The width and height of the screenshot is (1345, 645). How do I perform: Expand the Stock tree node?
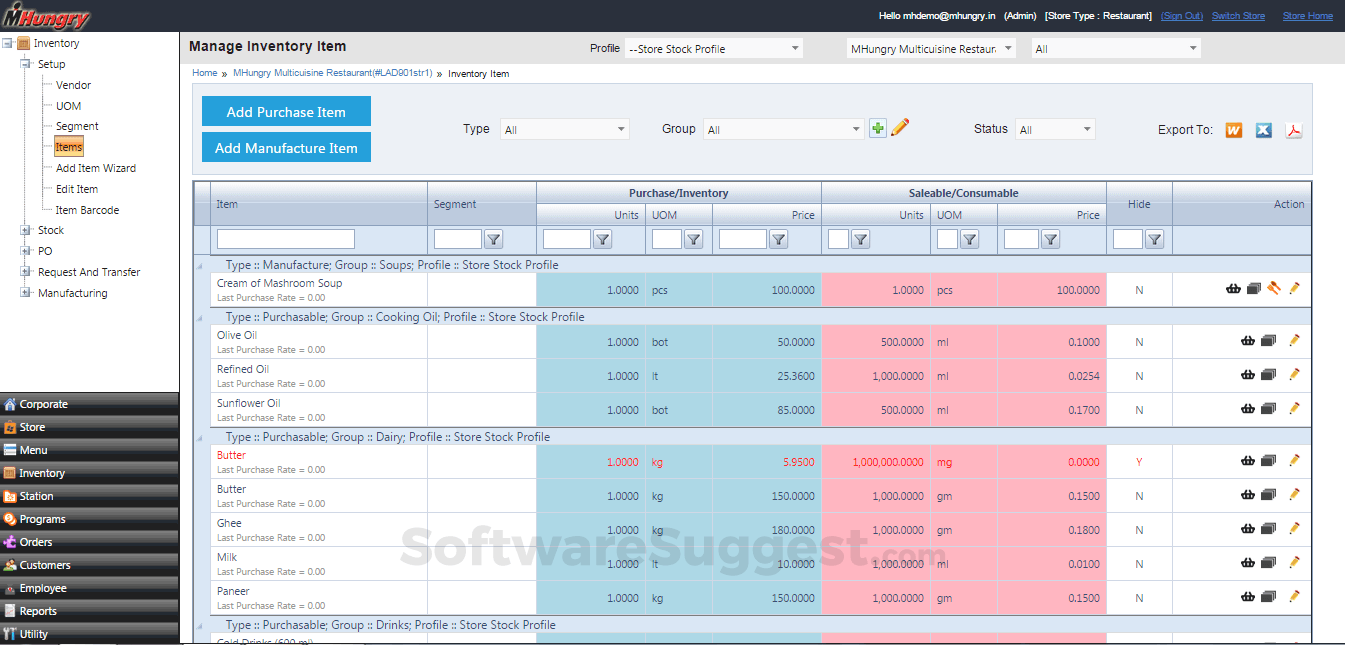tap(25, 230)
